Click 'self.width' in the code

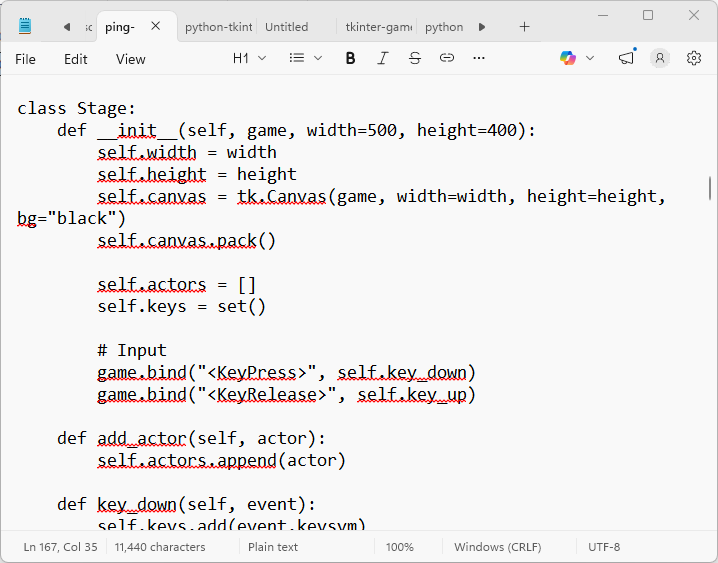[147, 152]
